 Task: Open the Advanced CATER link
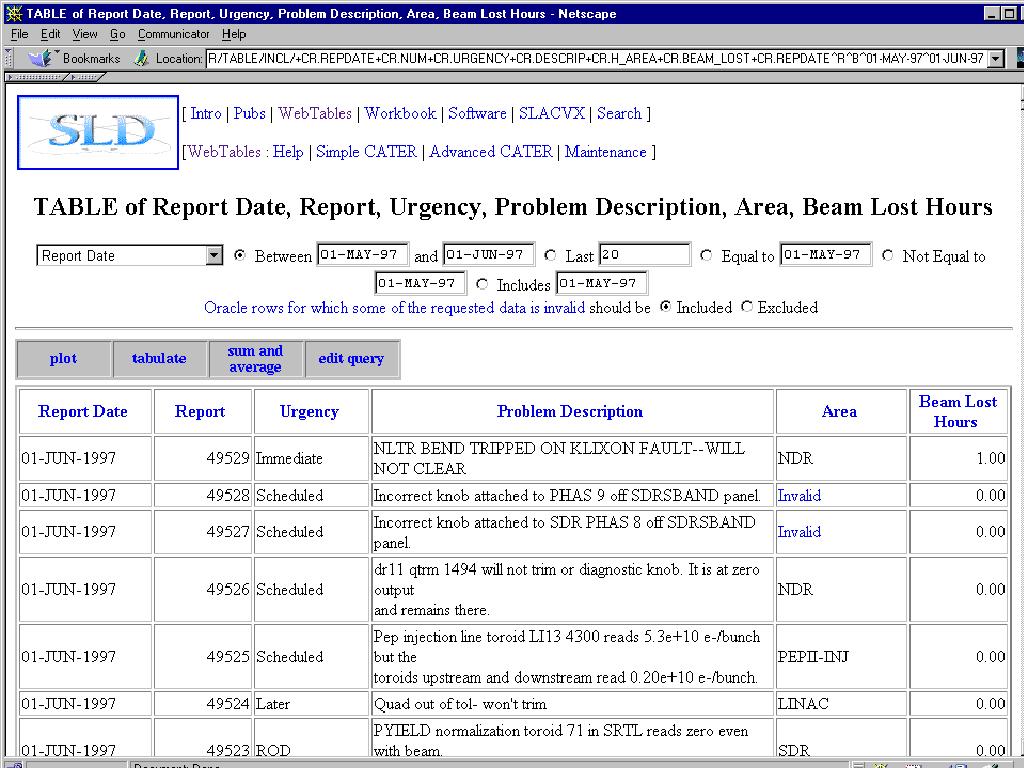pos(490,152)
